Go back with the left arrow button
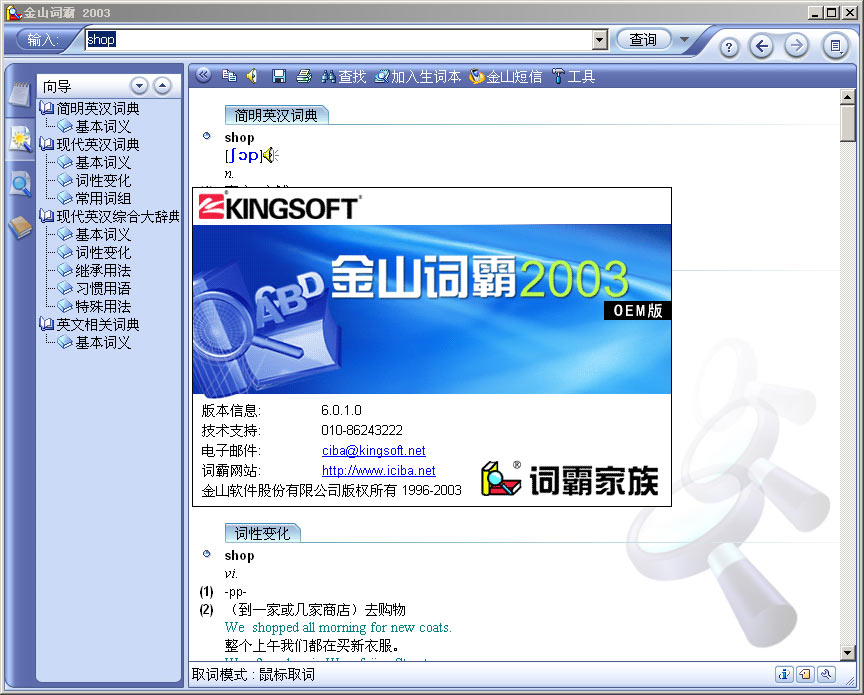 (762, 46)
